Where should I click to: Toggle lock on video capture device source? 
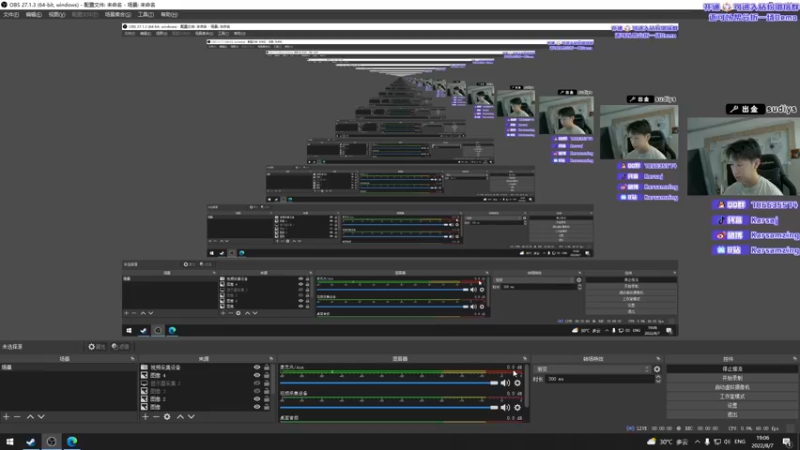[x=266, y=367]
